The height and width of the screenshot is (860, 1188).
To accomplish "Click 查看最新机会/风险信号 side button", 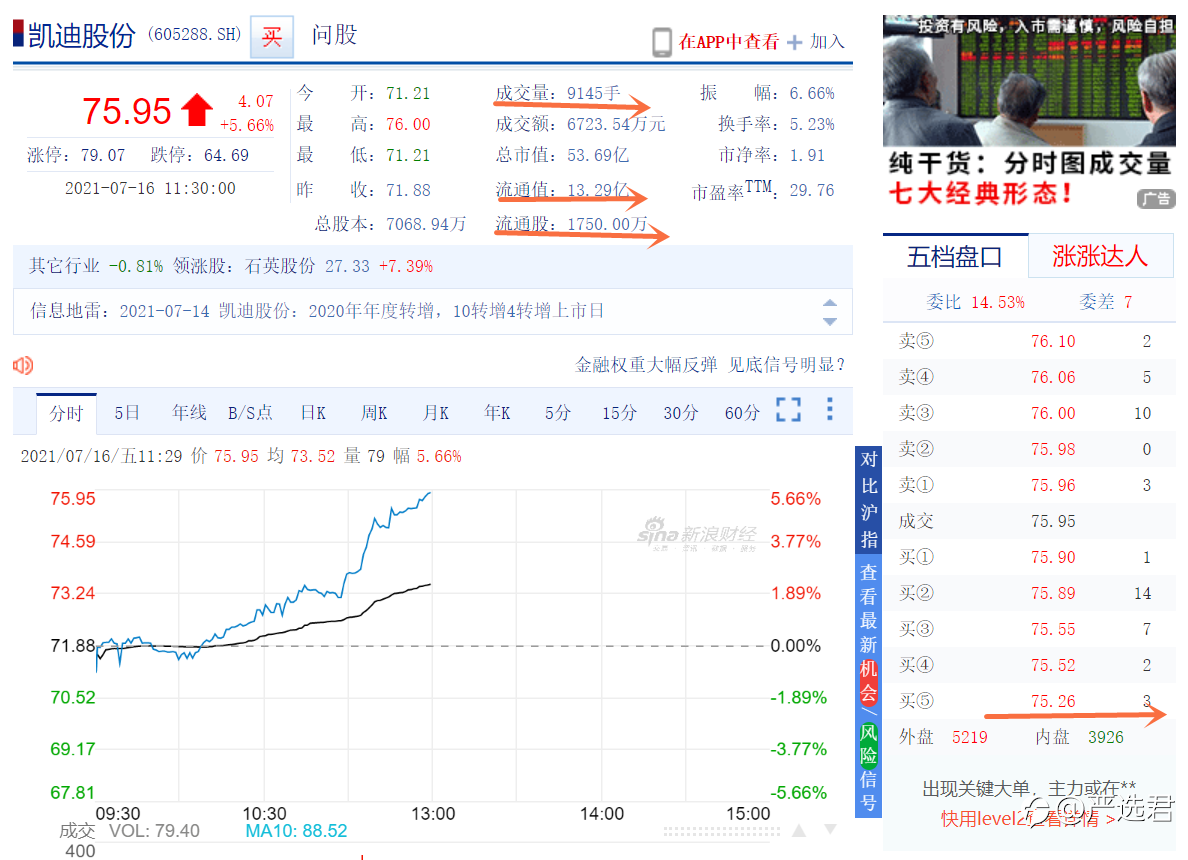I will pyautogui.click(x=869, y=686).
